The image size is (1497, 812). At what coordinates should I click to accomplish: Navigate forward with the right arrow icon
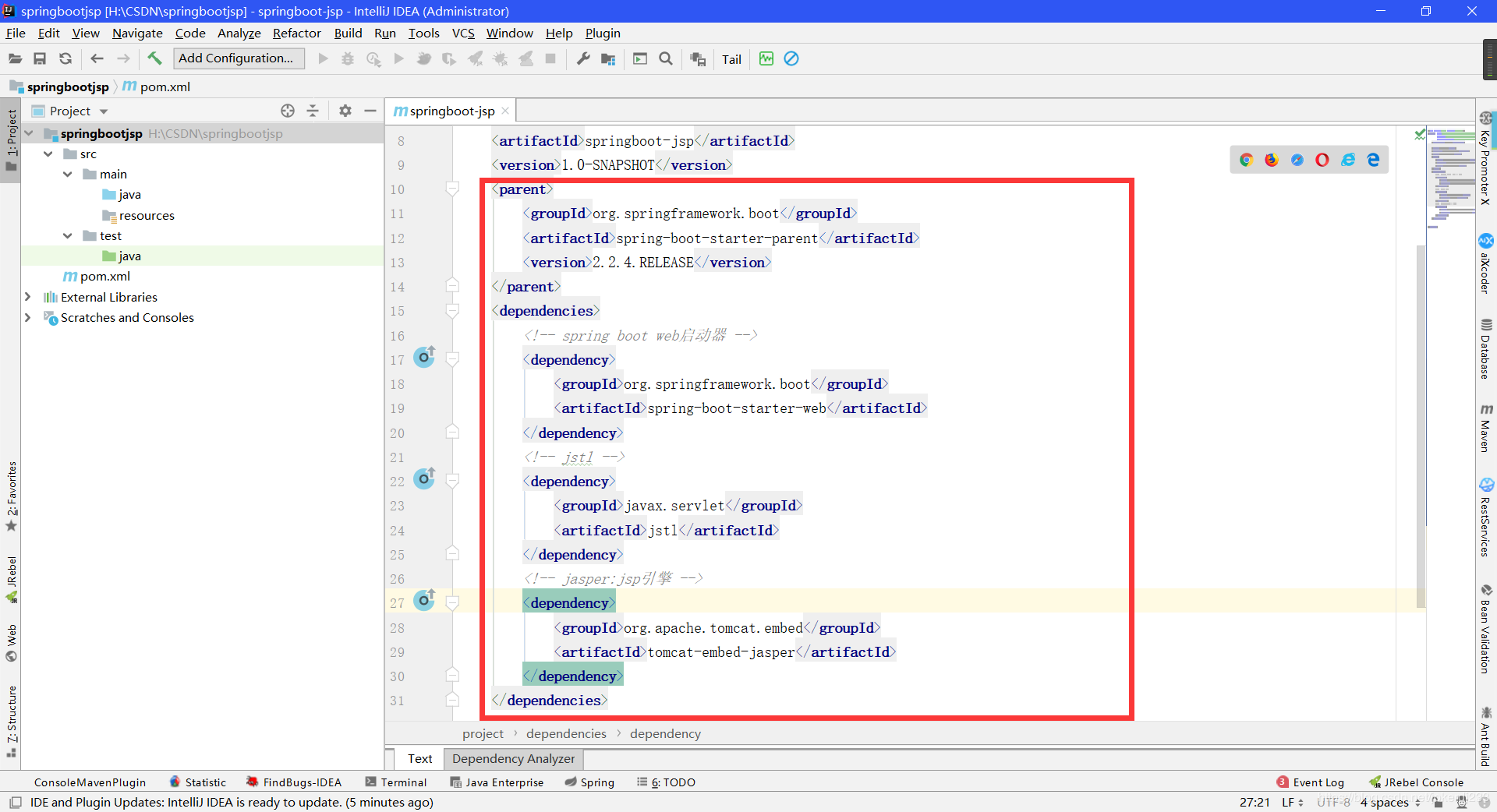[x=123, y=58]
